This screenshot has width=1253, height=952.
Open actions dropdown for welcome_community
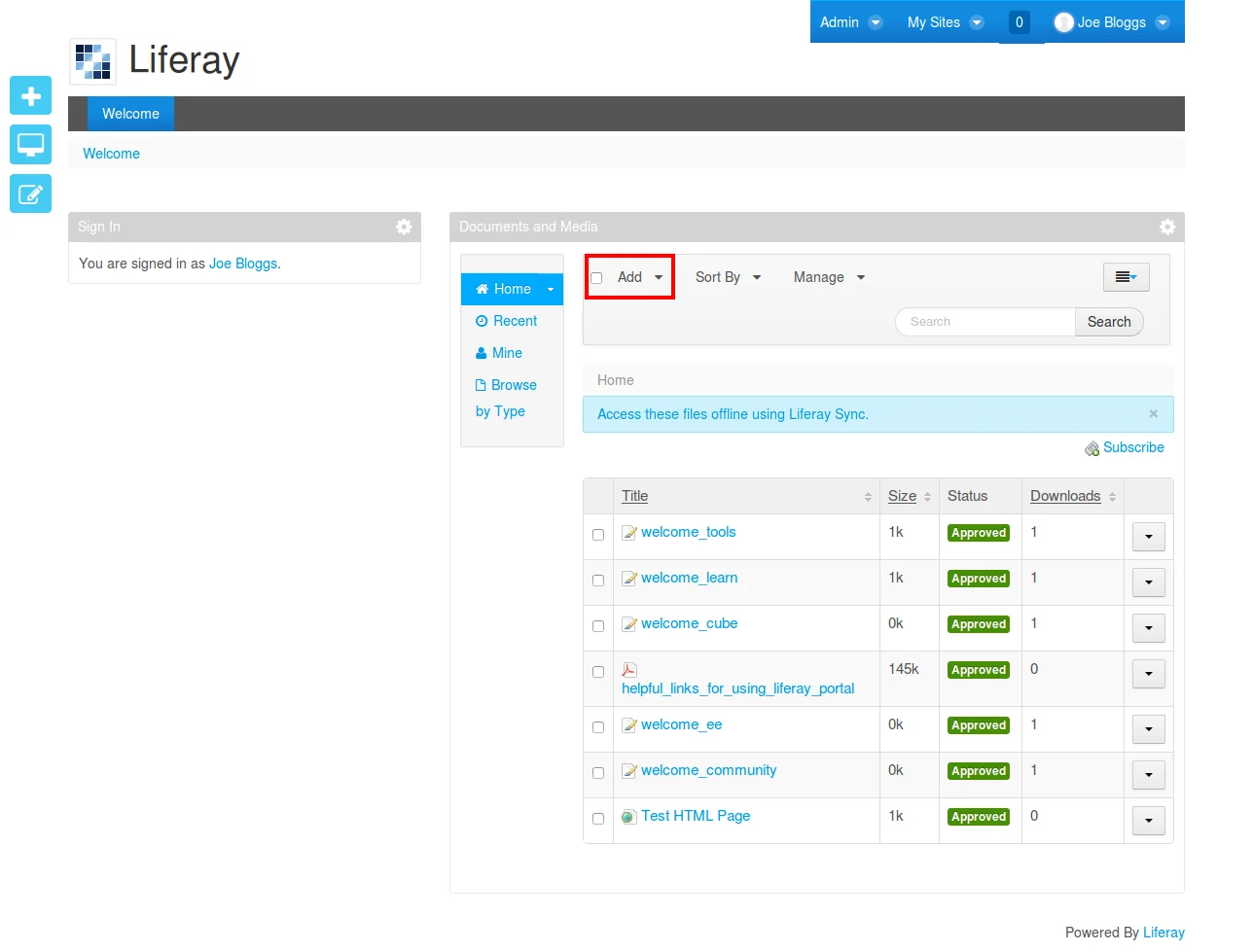[1149, 775]
